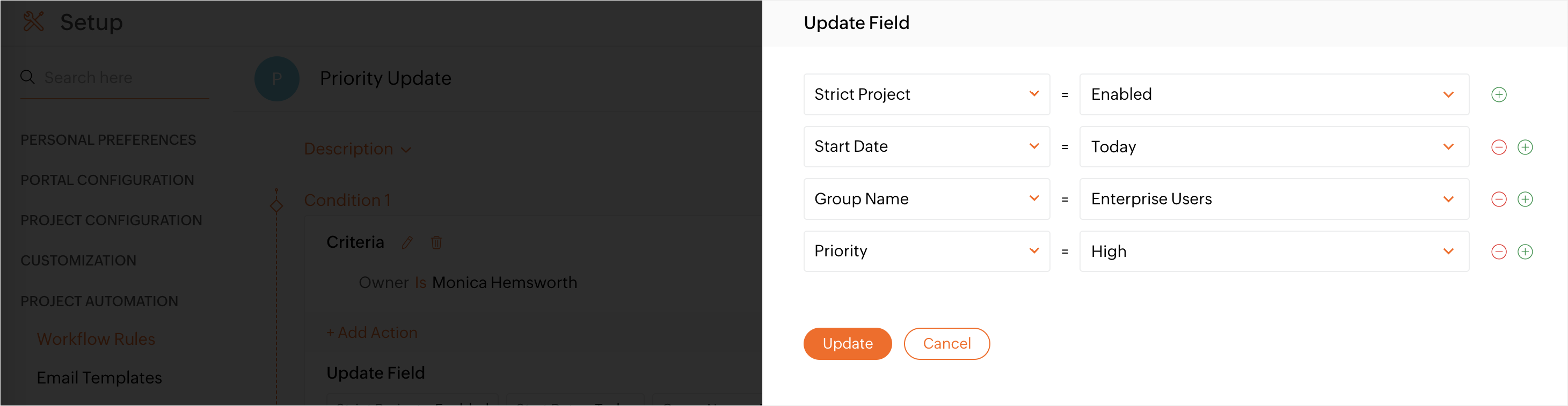Viewport: 1568px width, 406px height.
Task: Open the Enterprise Users value dropdown
Action: tap(1273, 200)
